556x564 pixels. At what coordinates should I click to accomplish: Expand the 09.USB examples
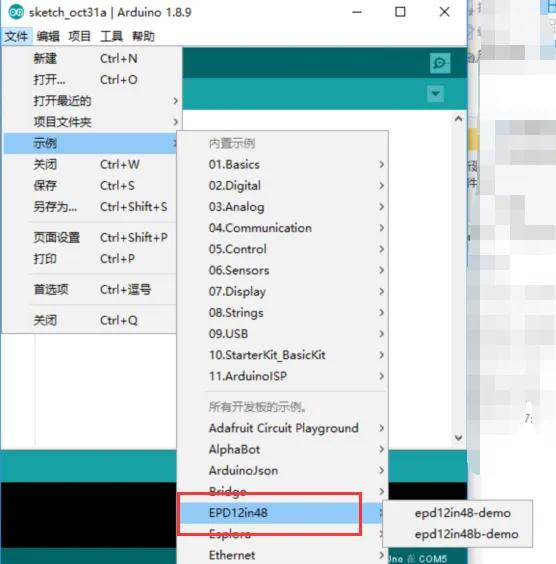click(283, 334)
